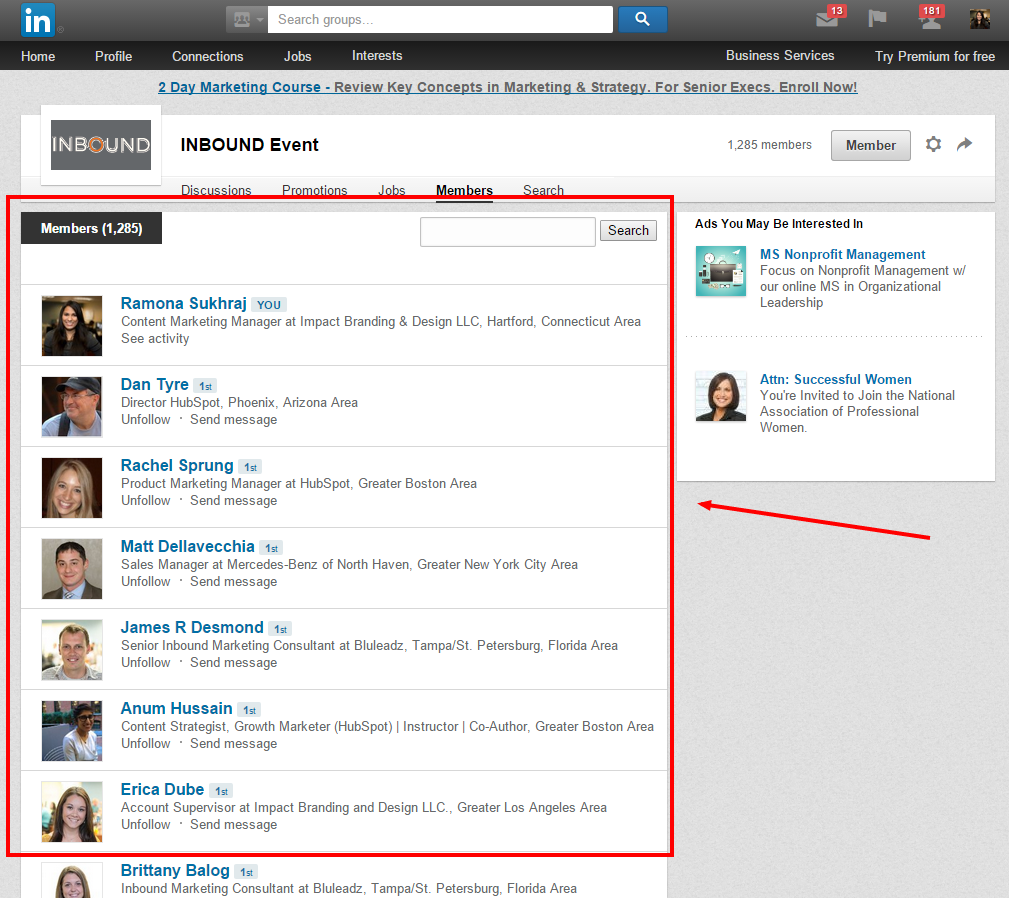Unfollow Matt Dellavecchia
The height and width of the screenshot is (898, 1009).
(x=146, y=582)
